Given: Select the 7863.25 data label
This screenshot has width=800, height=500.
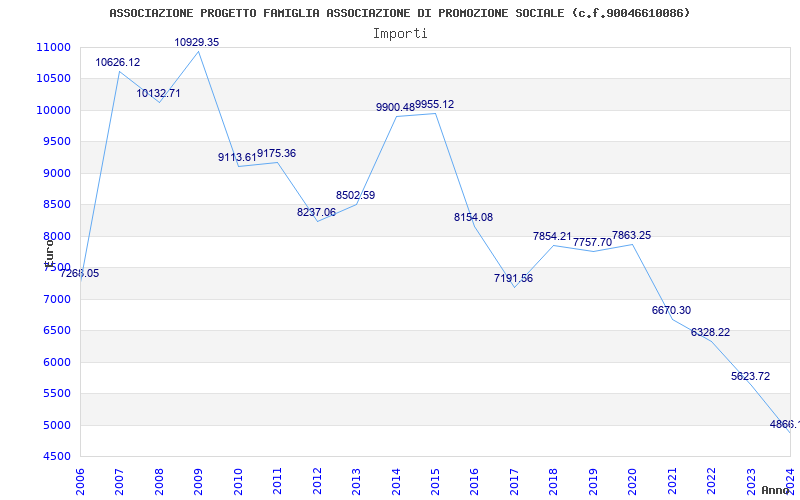Looking at the screenshot, I should [632, 236].
